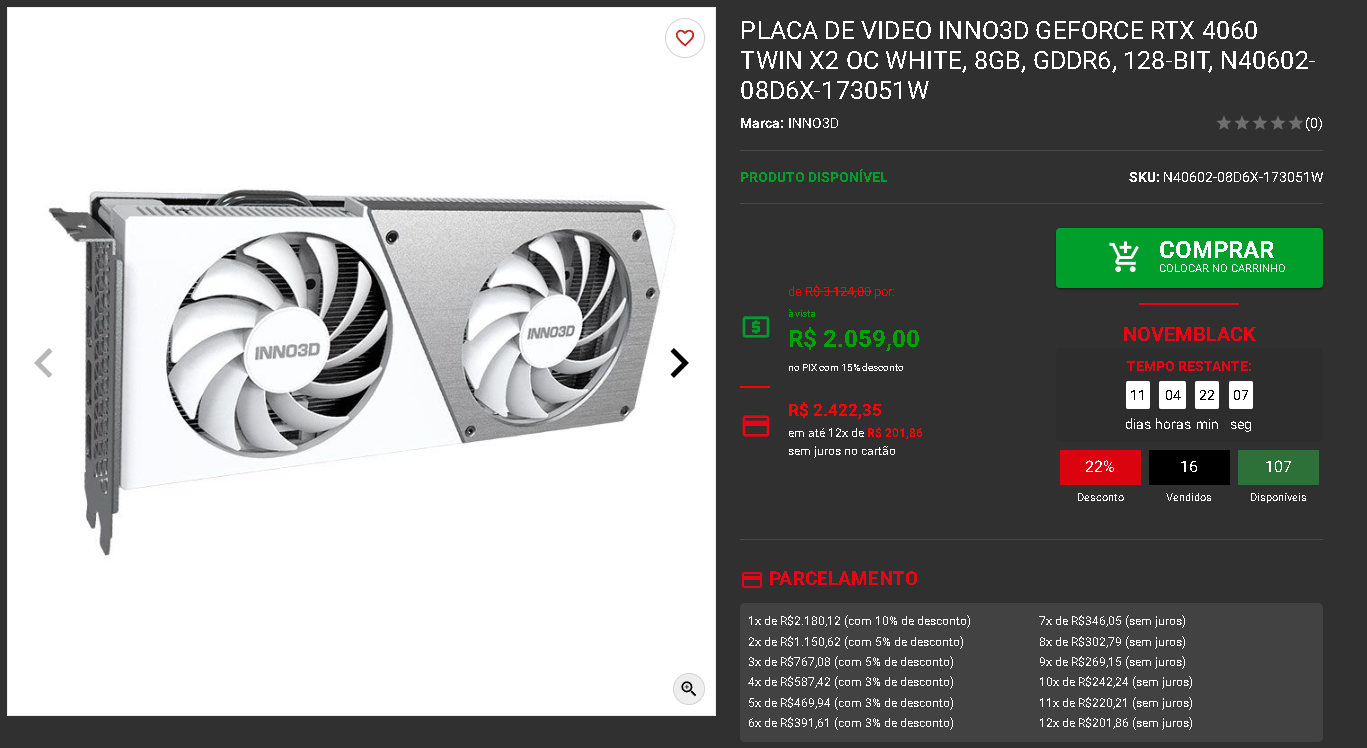
Task: Select the 1x de R$2.180,12 installment option
Action: click(x=859, y=621)
